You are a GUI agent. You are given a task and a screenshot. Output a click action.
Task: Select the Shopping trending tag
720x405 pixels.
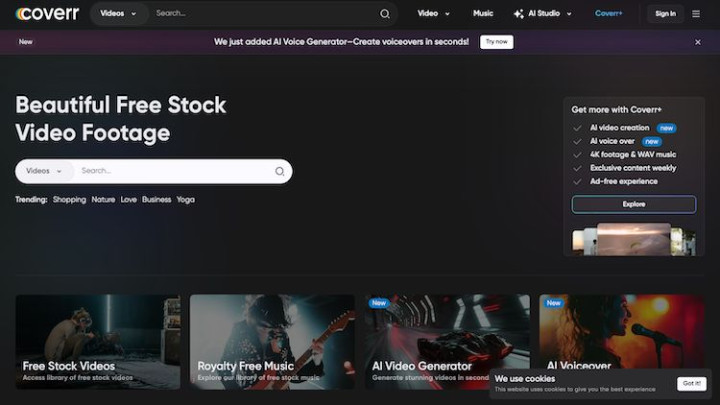tap(69, 200)
